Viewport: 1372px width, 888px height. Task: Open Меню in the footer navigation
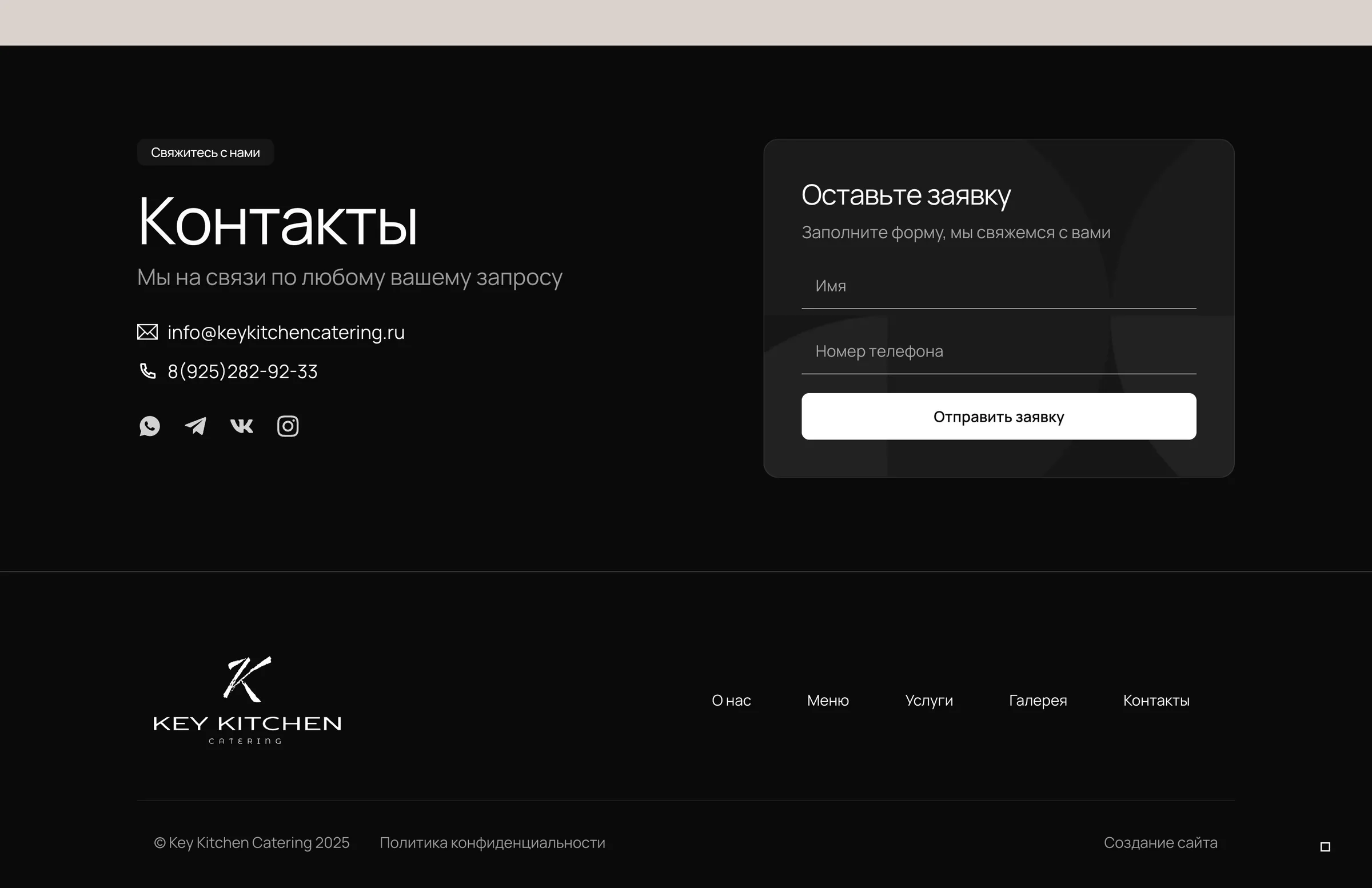pyautogui.click(x=828, y=700)
